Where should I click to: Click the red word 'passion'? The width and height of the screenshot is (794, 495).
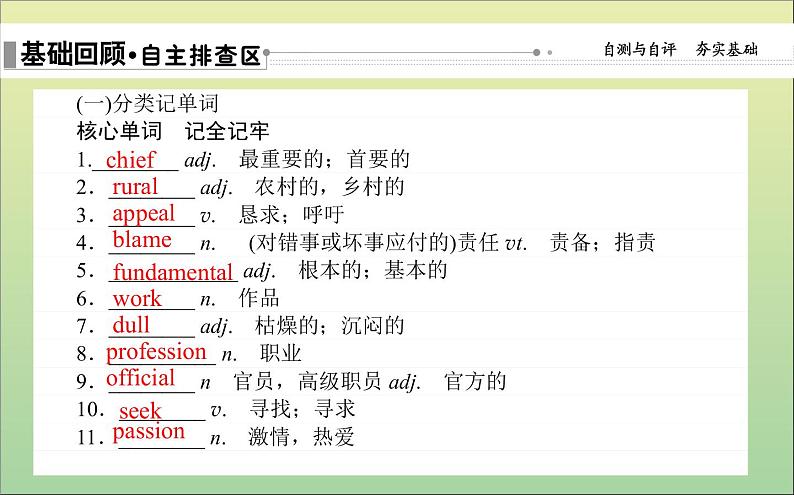pyautogui.click(x=148, y=432)
